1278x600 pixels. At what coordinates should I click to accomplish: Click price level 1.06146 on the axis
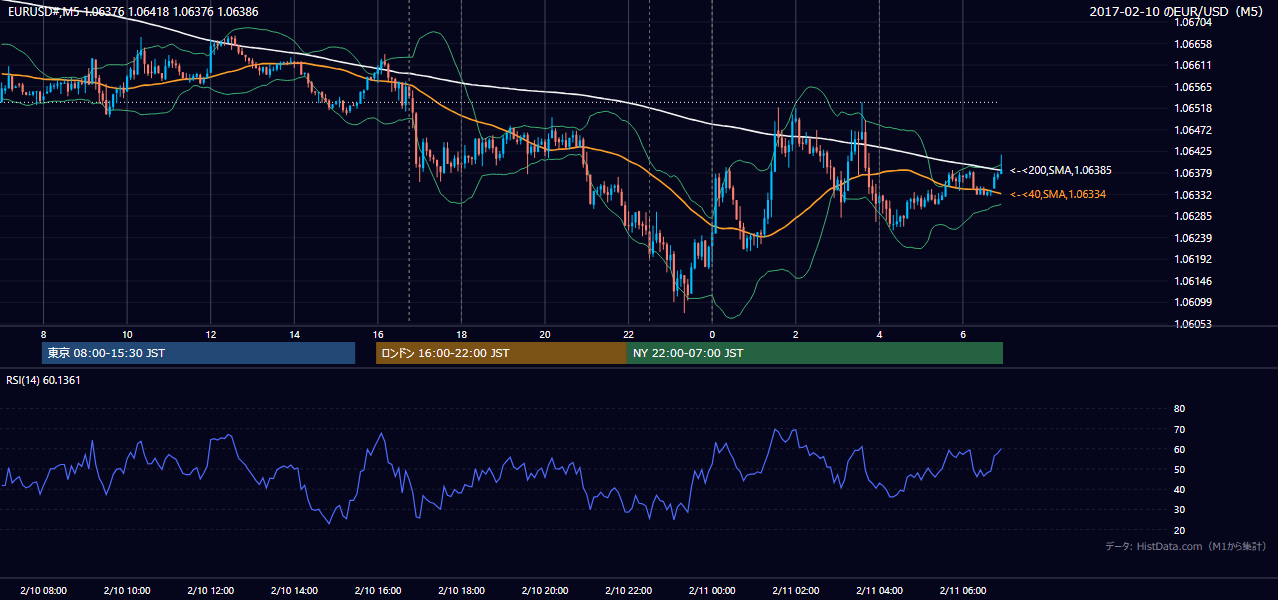point(1194,281)
